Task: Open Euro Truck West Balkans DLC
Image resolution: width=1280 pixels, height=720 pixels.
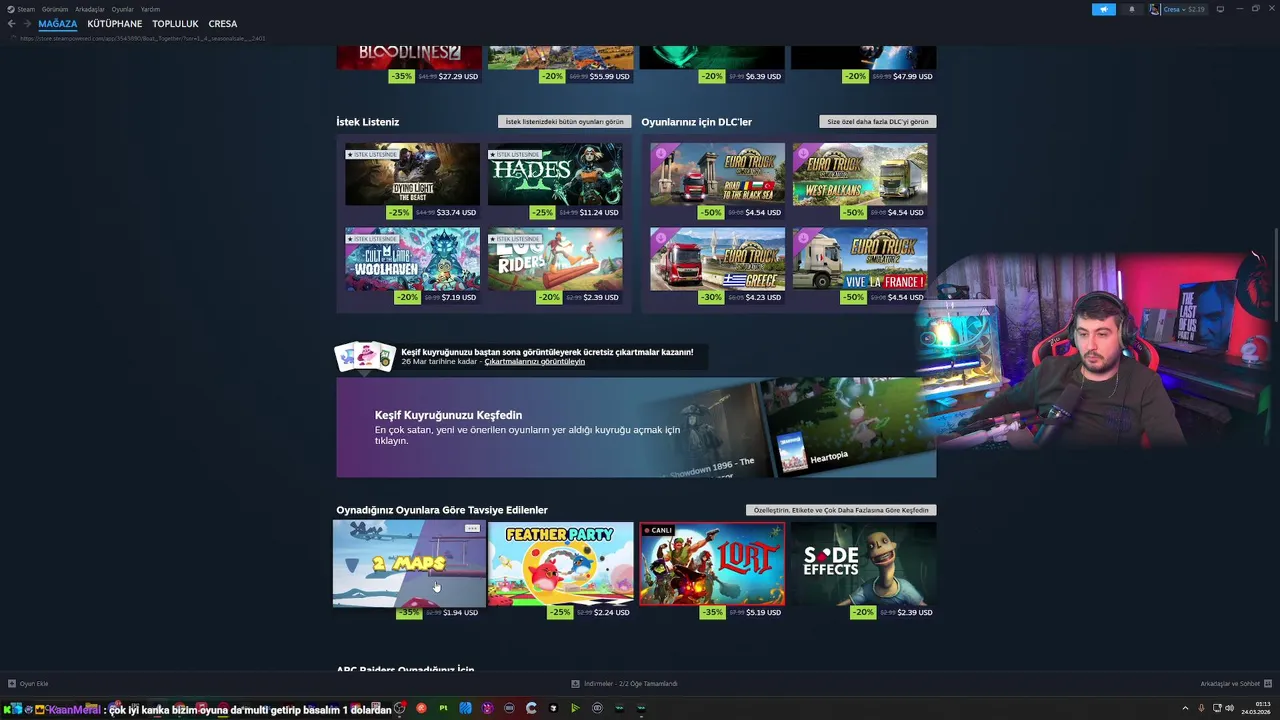Action: [860, 176]
